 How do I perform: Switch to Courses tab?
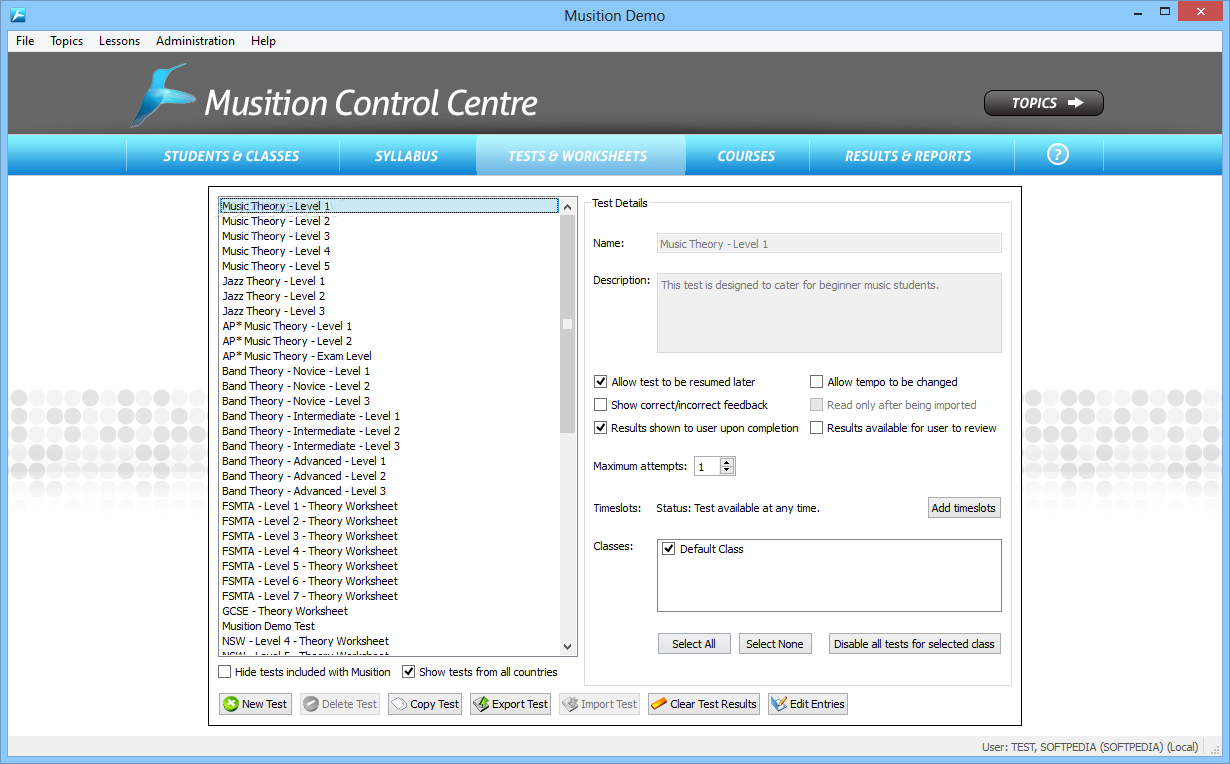746,156
